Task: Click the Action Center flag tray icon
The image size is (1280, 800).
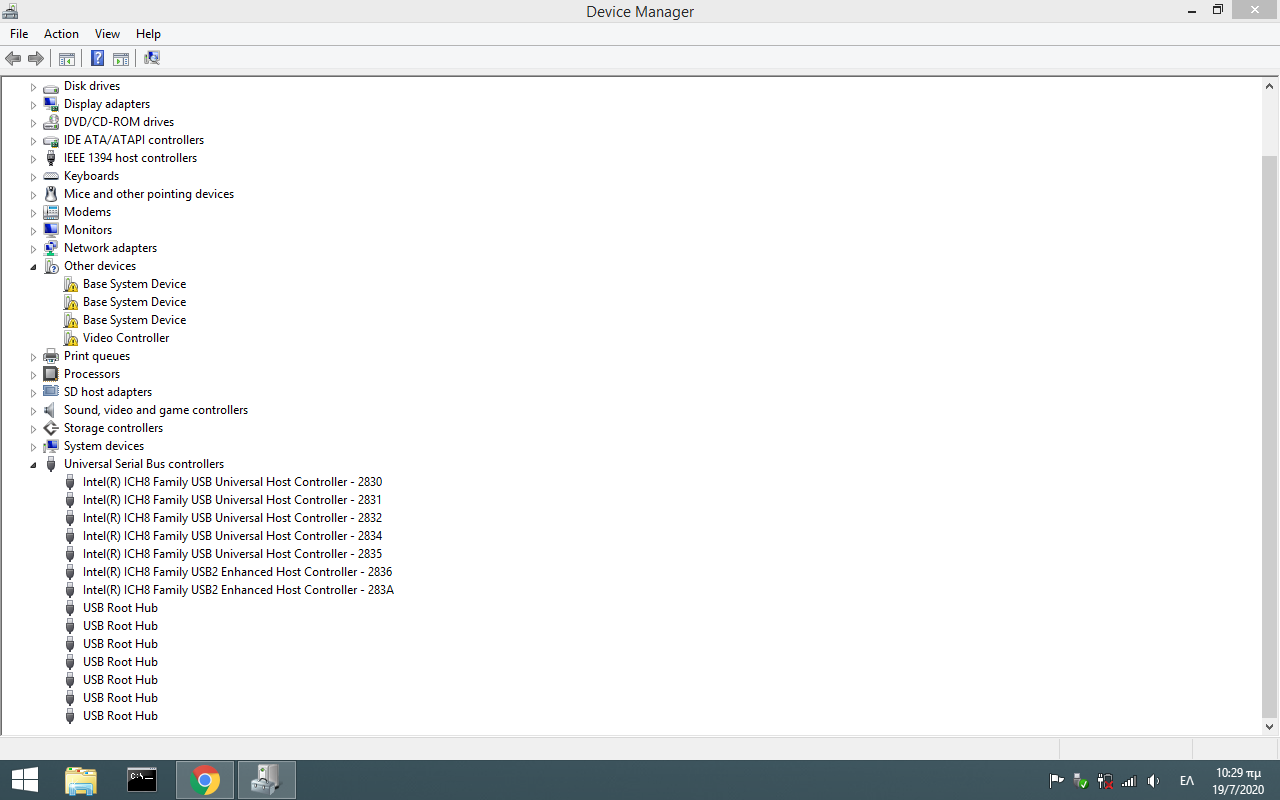Action: 1056,781
